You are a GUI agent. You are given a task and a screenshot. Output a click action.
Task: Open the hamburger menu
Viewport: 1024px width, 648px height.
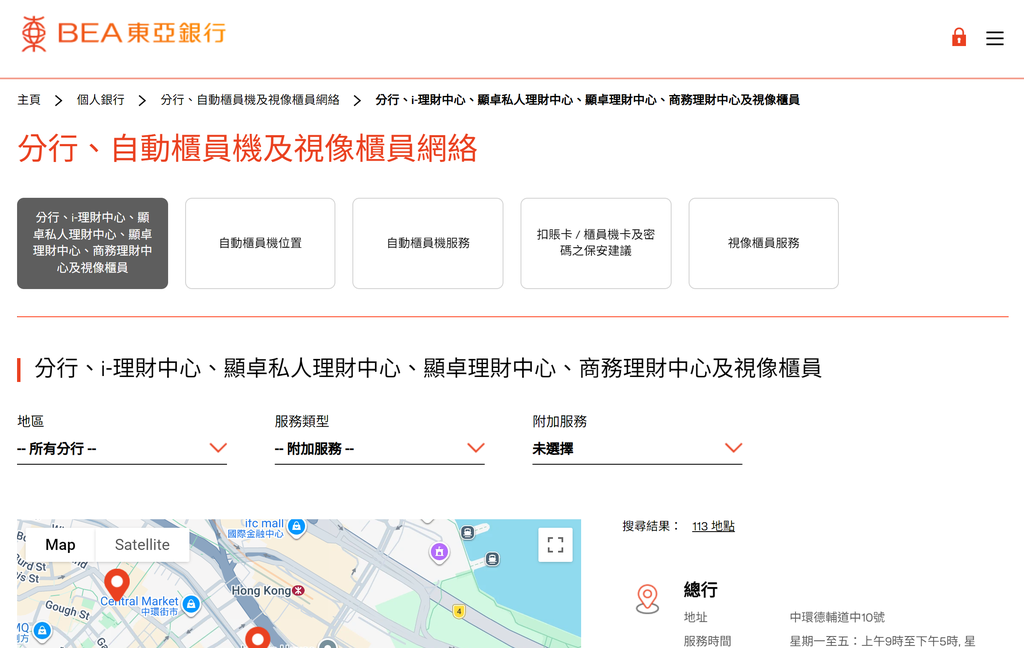click(995, 39)
